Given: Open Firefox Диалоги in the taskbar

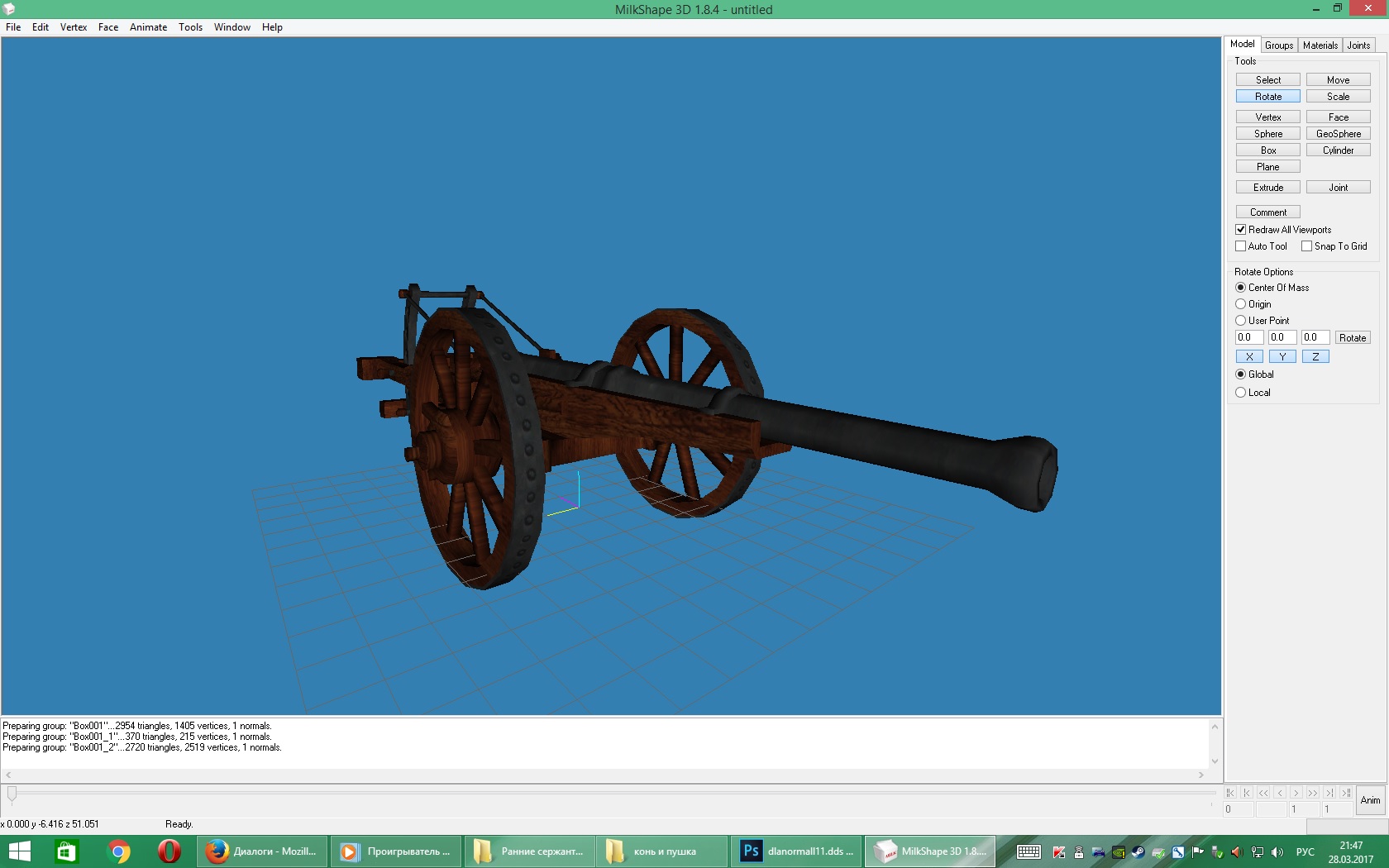Looking at the screenshot, I should pyautogui.click(x=263, y=851).
